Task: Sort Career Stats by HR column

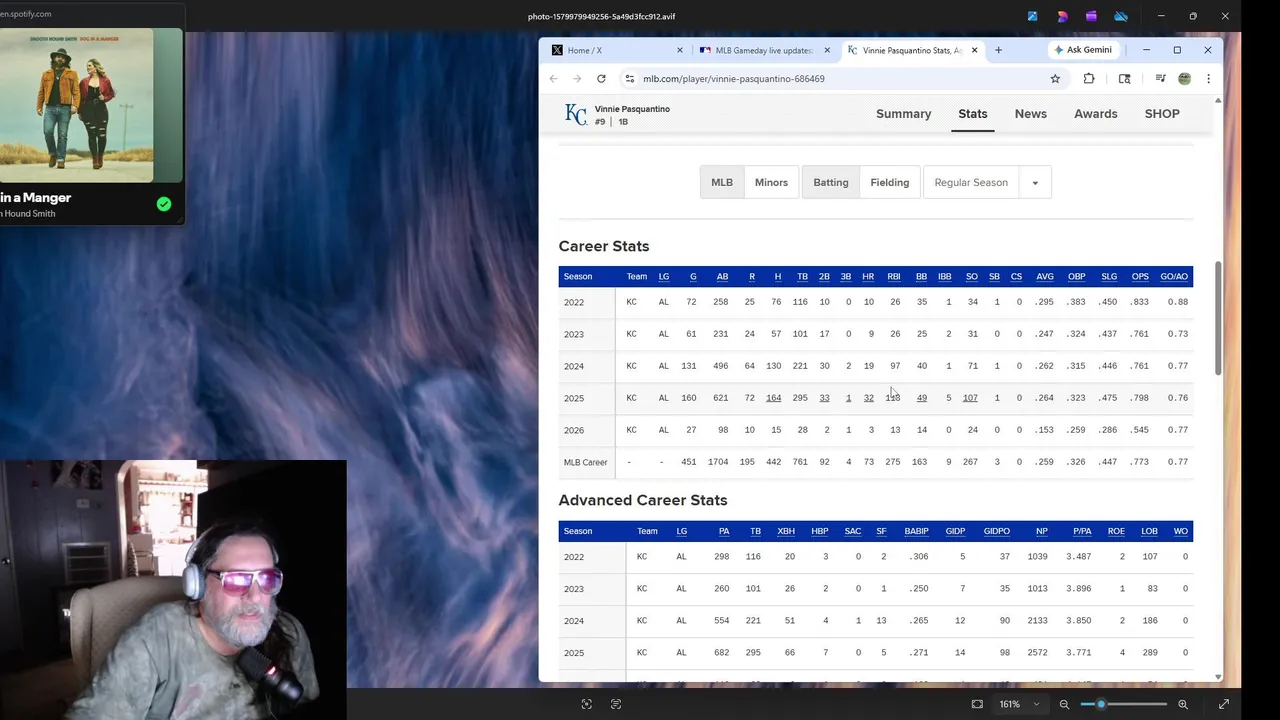Action: 868,277
